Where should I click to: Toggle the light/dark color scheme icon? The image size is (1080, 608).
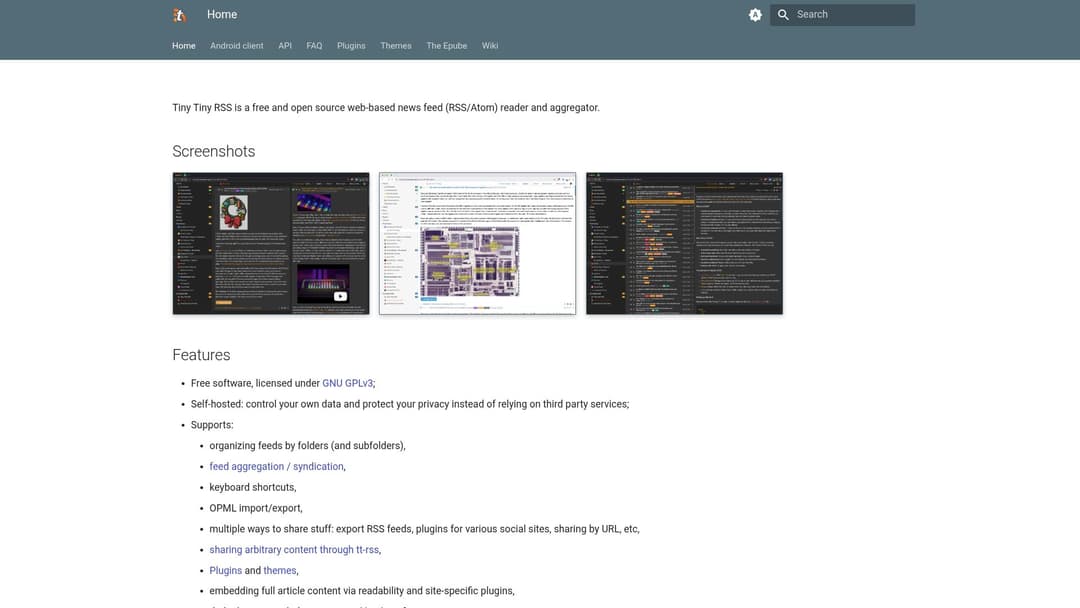pos(755,14)
